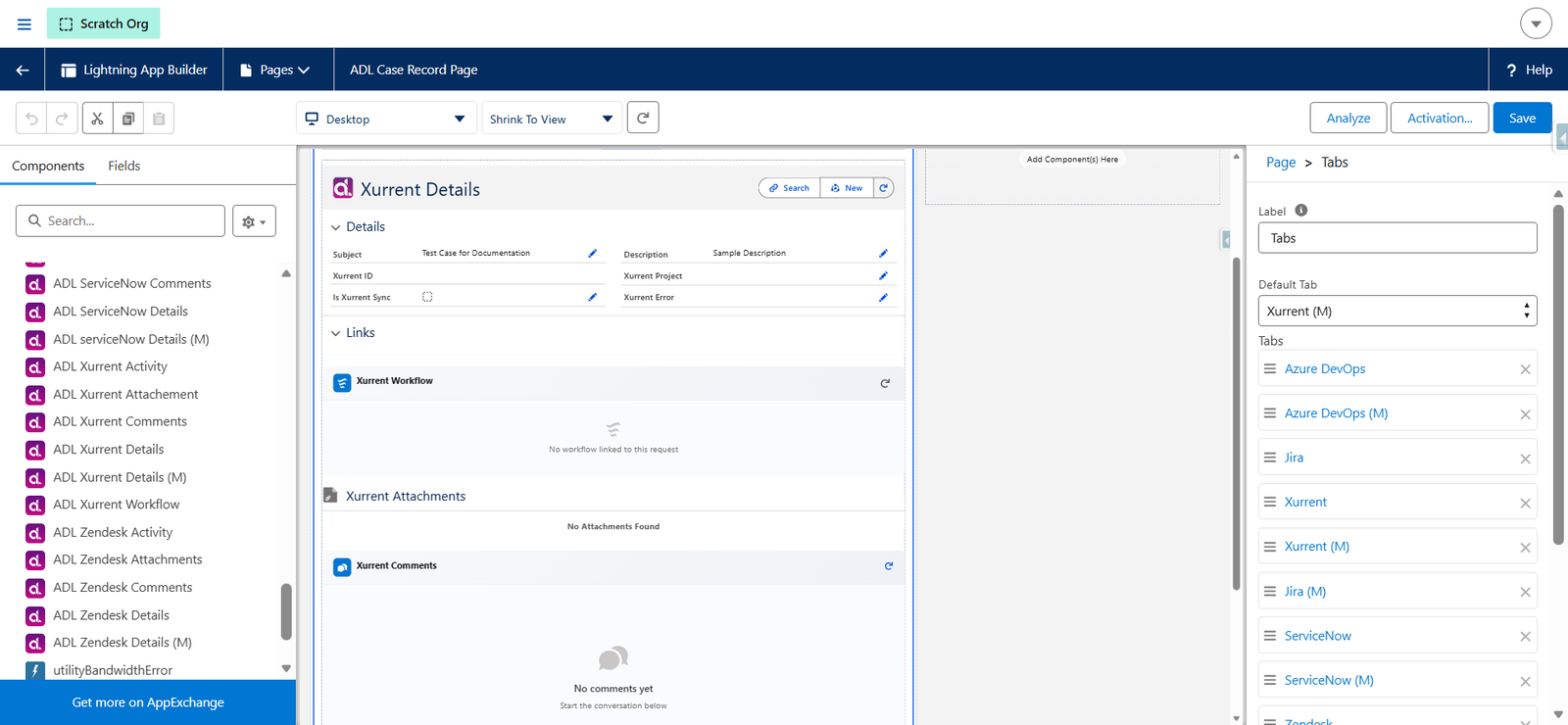Open the Shrink To View dropdown
This screenshot has height=725, width=1568.
click(552, 119)
